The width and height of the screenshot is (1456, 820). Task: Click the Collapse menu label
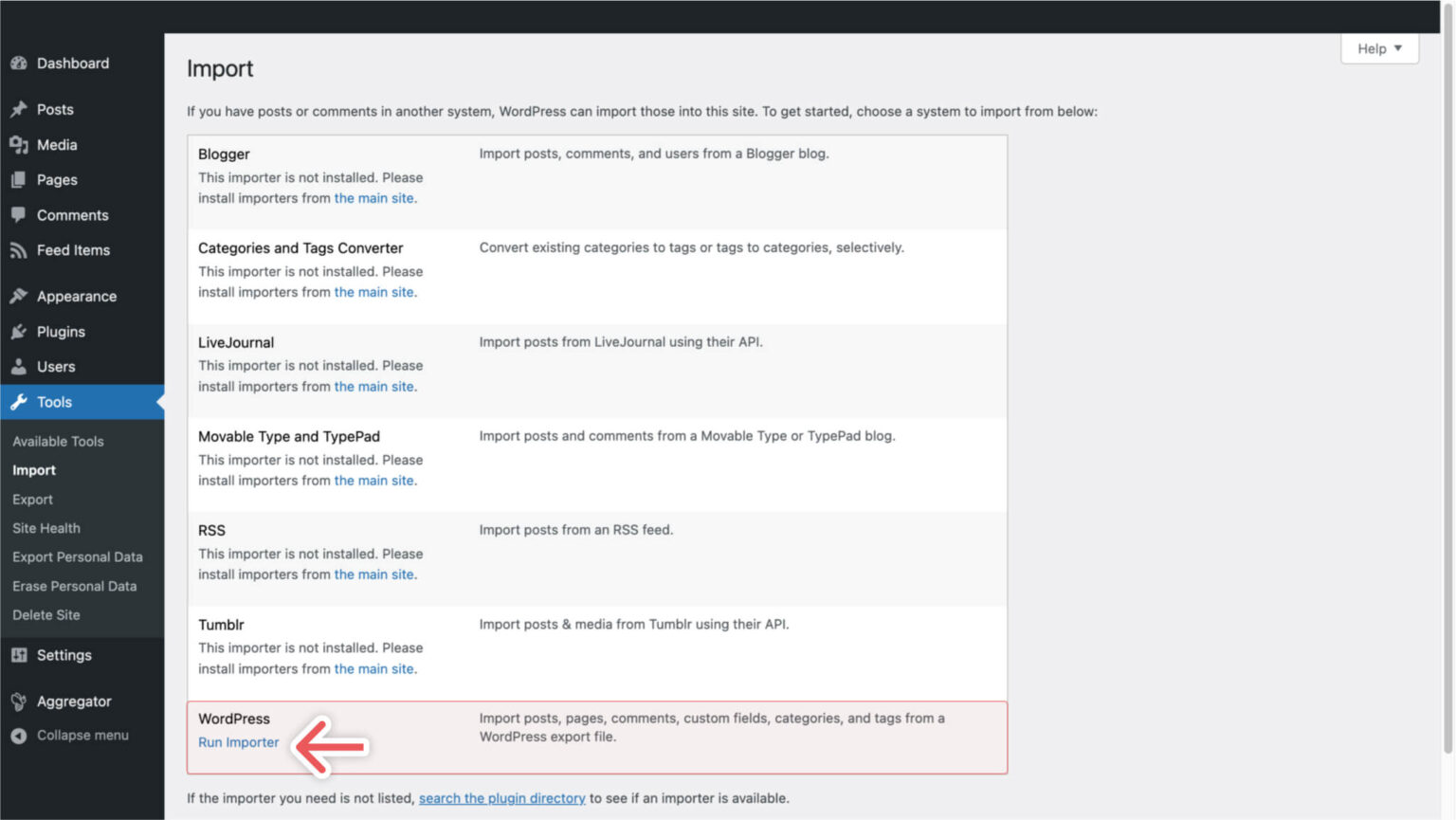(x=82, y=736)
